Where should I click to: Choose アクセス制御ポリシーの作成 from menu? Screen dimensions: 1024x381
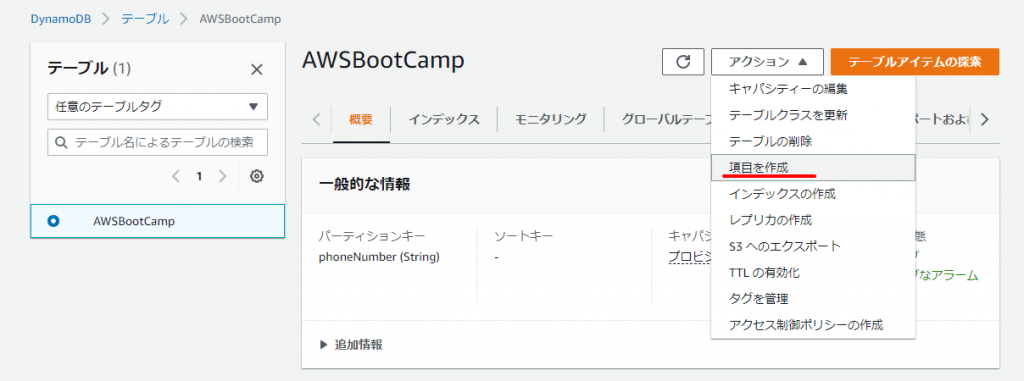813,325
